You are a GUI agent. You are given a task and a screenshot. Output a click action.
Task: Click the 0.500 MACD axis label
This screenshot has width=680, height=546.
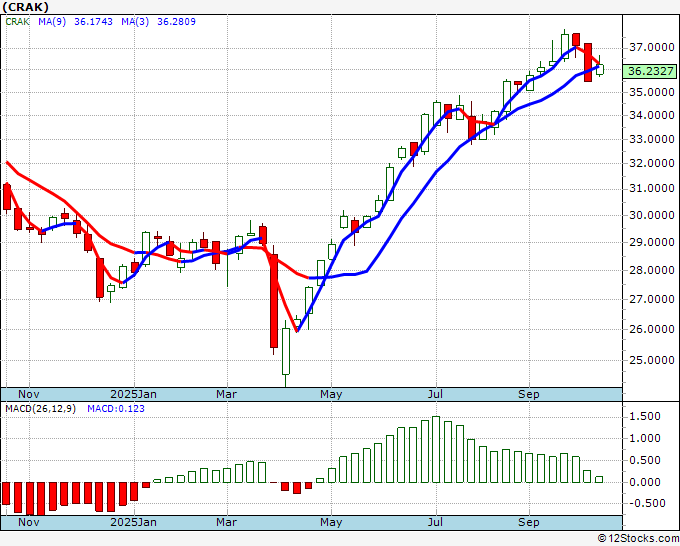(644, 460)
